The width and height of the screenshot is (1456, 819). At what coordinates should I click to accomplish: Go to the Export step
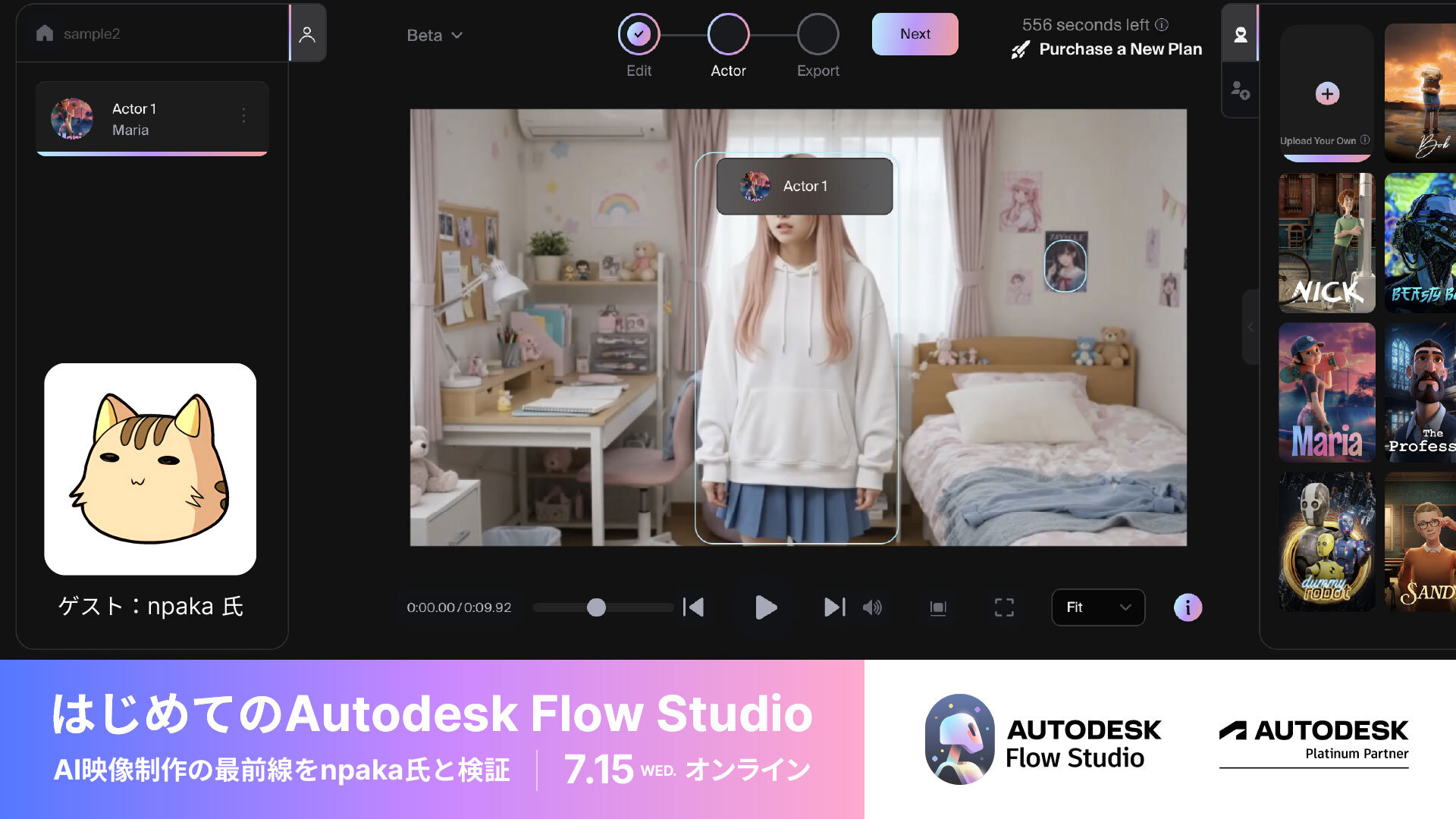(x=817, y=34)
